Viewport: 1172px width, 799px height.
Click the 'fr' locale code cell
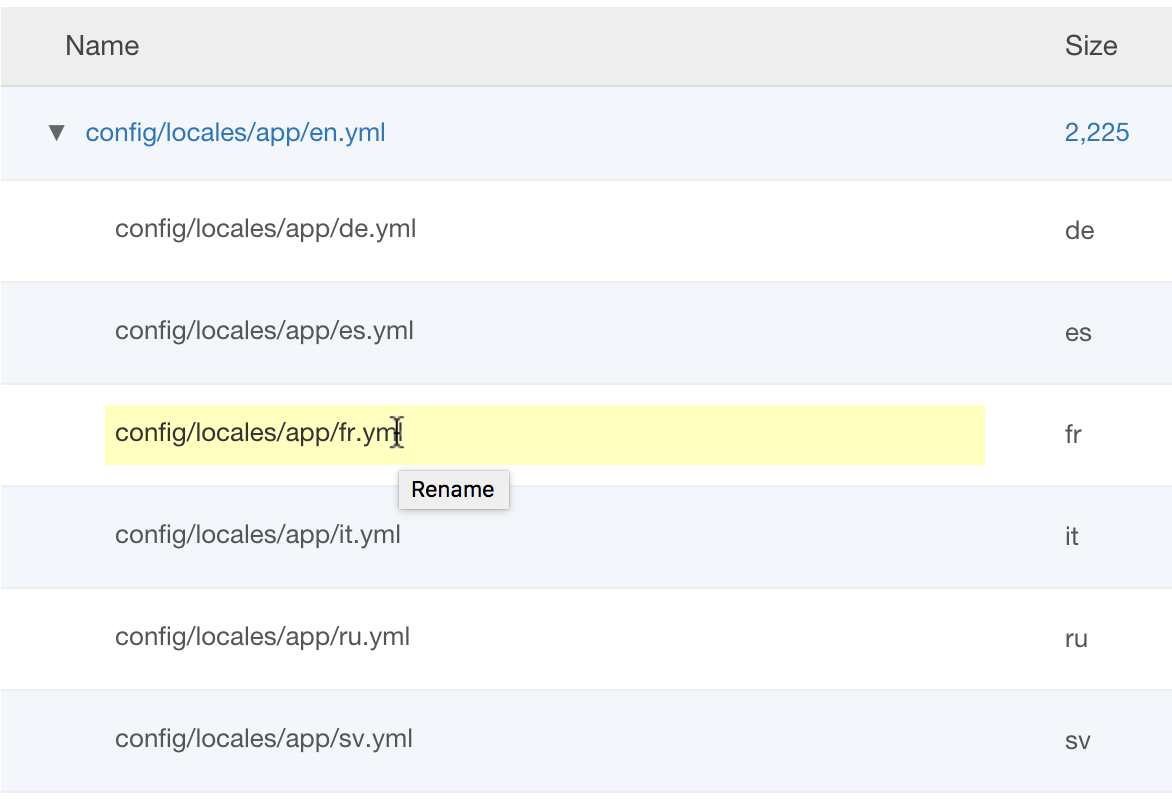(1073, 435)
